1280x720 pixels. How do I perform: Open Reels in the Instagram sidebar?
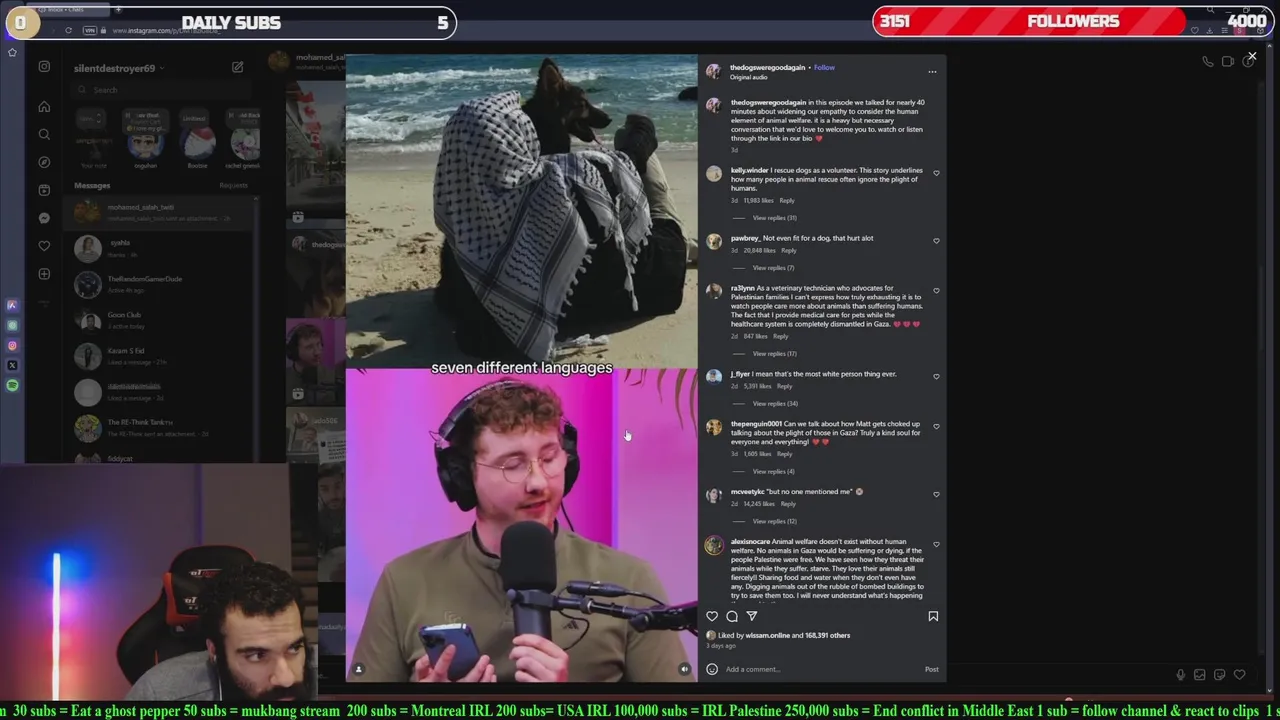click(x=44, y=190)
